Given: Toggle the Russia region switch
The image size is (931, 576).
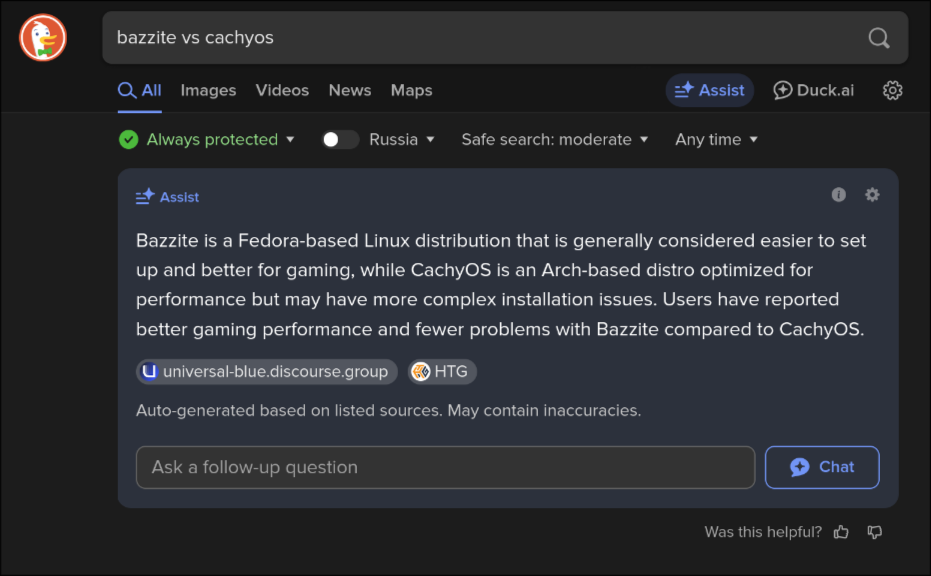Looking at the screenshot, I should pyautogui.click(x=340, y=140).
